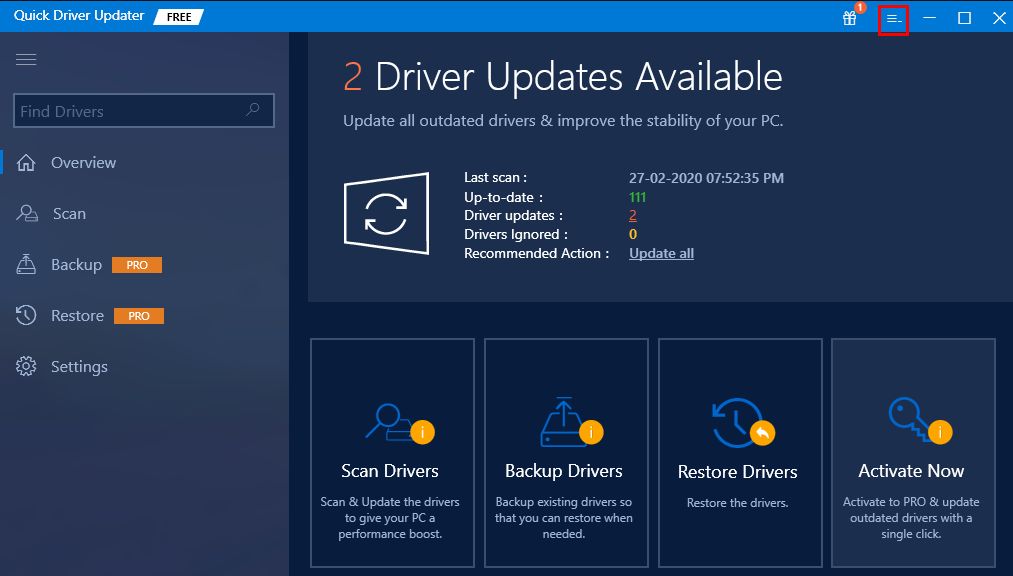Select Restore in the sidebar

[x=78, y=316]
